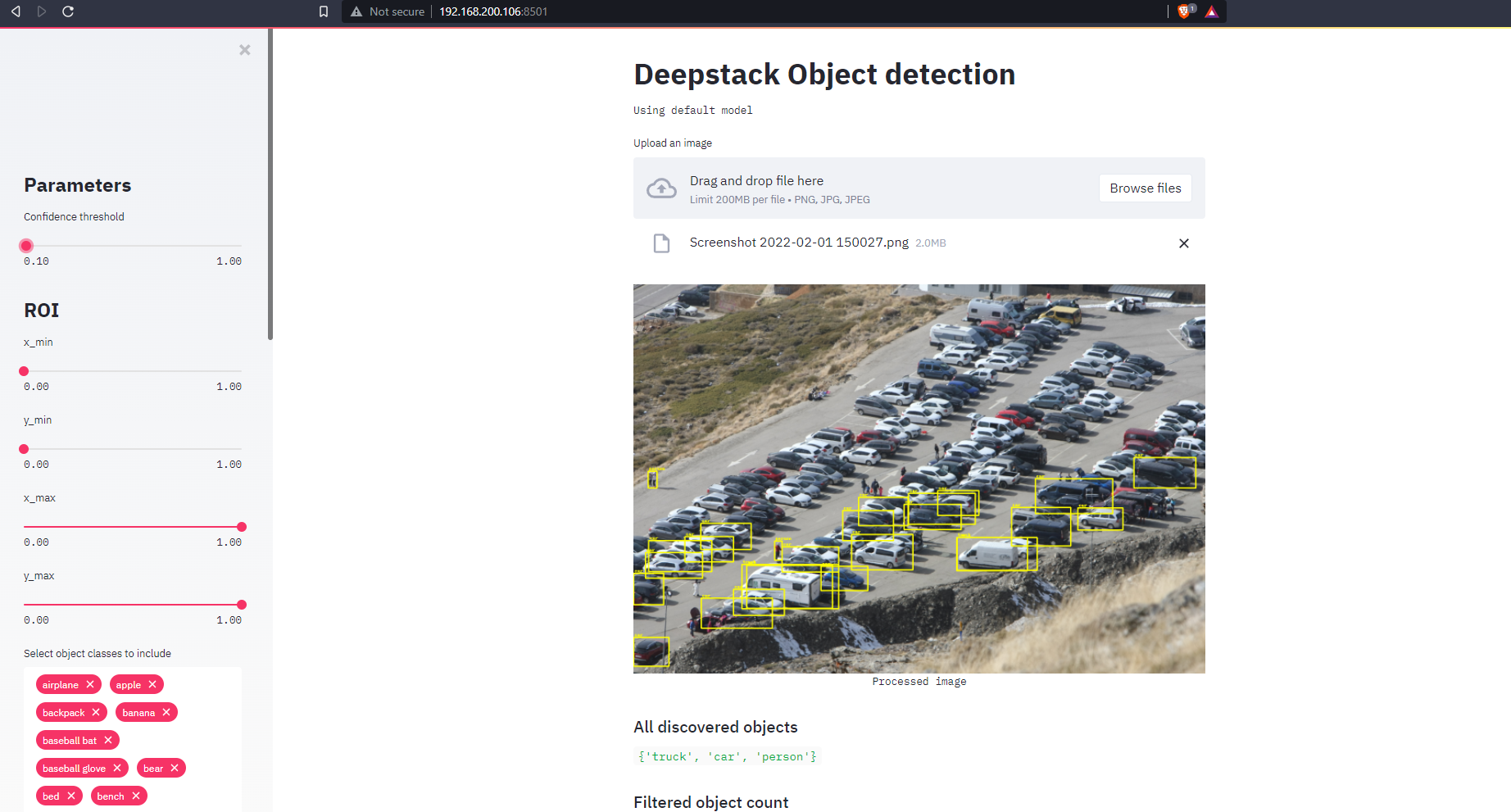This screenshot has height=812, width=1511.
Task: Click the X to remove the uploaded screenshot file
Action: pyautogui.click(x=1183, y=243)
